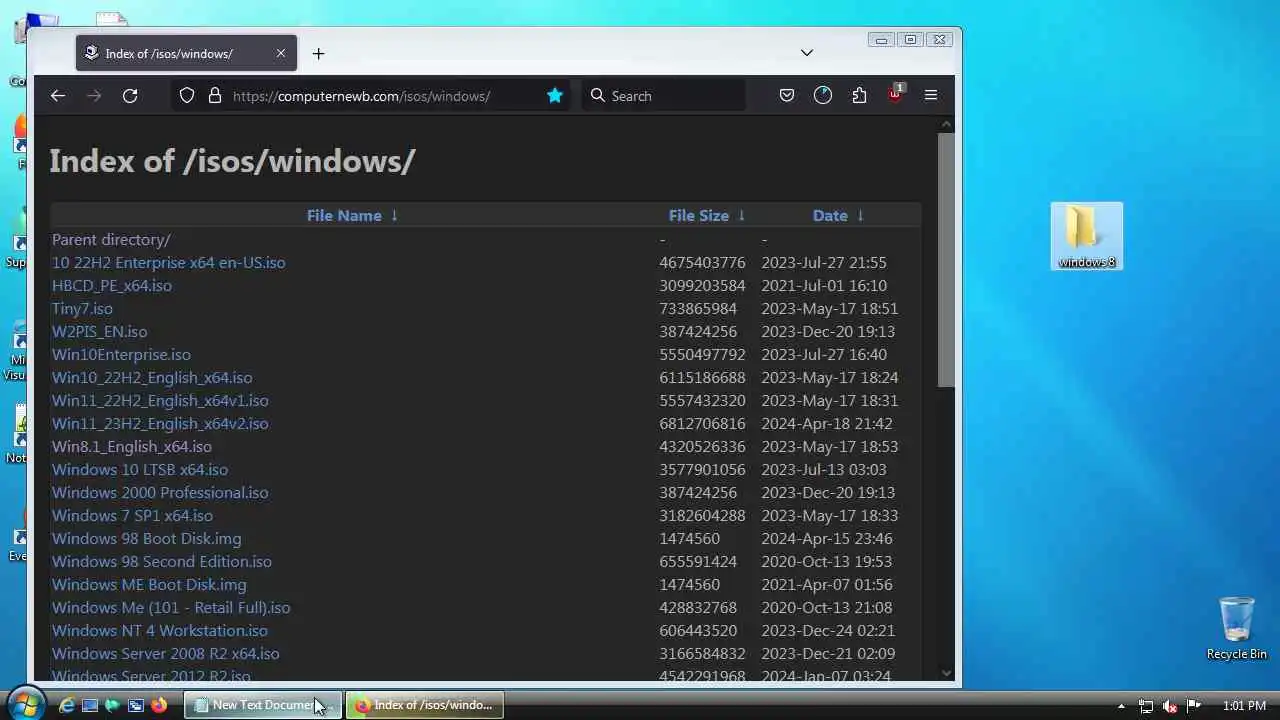Click the down arrow beside Date

point(860,216)
